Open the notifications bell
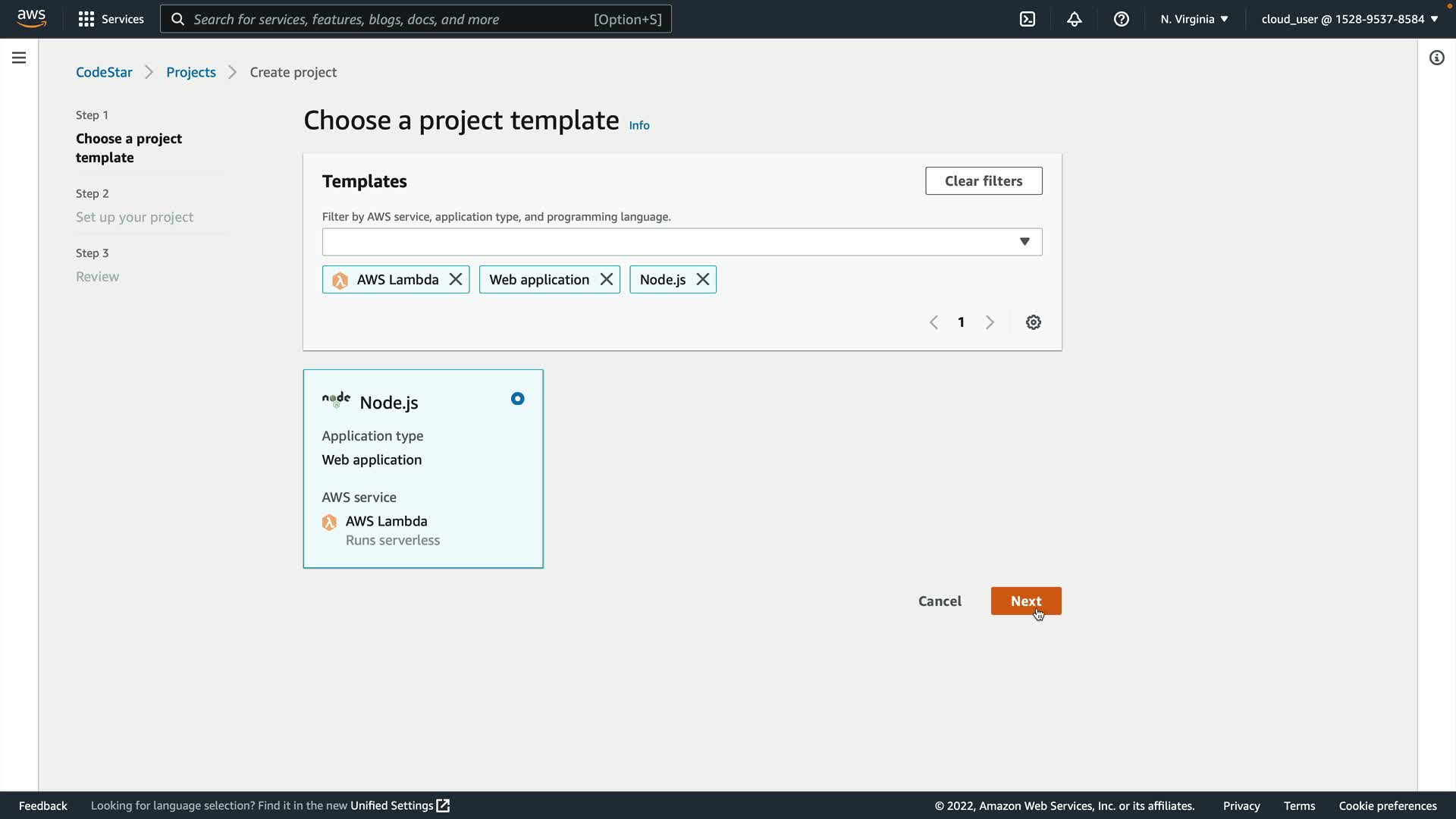The height and width of the screenshot is (819, 1456). 1075,19
